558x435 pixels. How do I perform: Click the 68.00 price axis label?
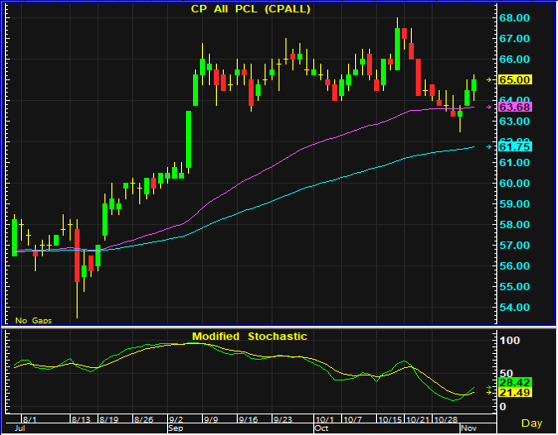click(514, 18)
